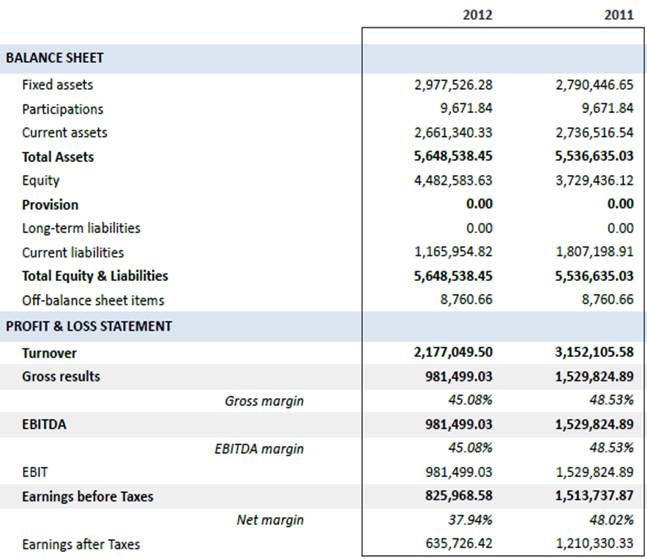This screenshot has width=647, height=559.
Task: Select the 2012 Turnover value 2,177,049.50
Action: pyautogui.click(x=453, y=353)
